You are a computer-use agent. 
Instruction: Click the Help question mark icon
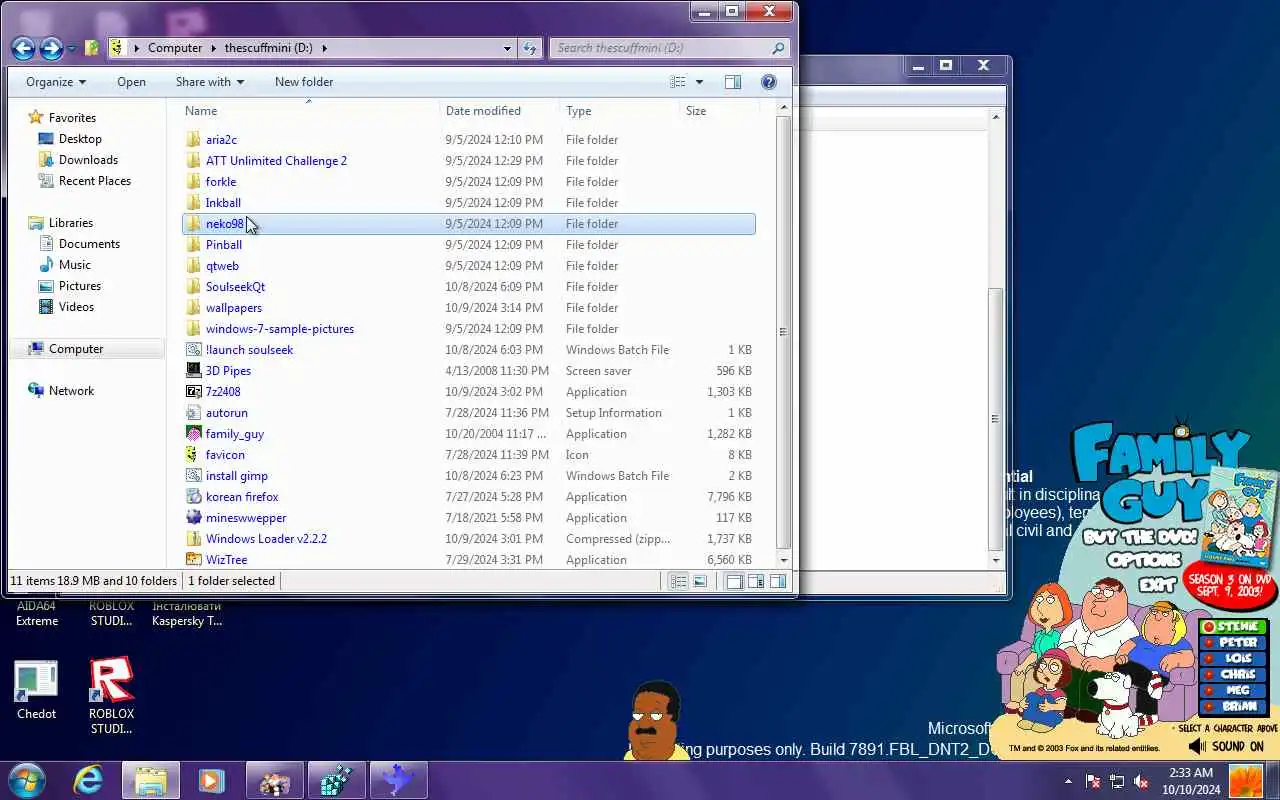pyautogui.click(x=769, y=82)
